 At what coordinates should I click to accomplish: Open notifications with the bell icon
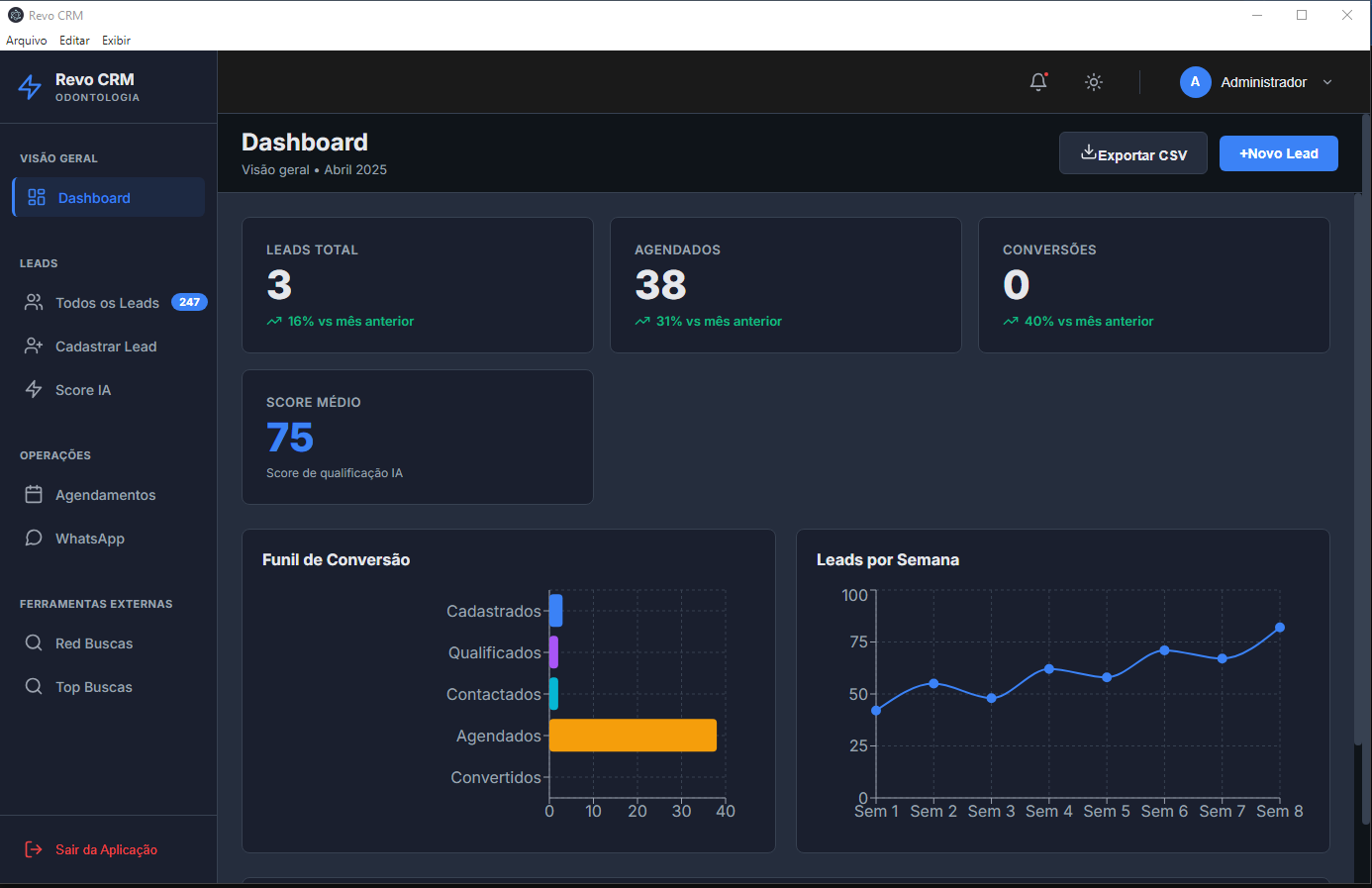[x=1037, y=82]
